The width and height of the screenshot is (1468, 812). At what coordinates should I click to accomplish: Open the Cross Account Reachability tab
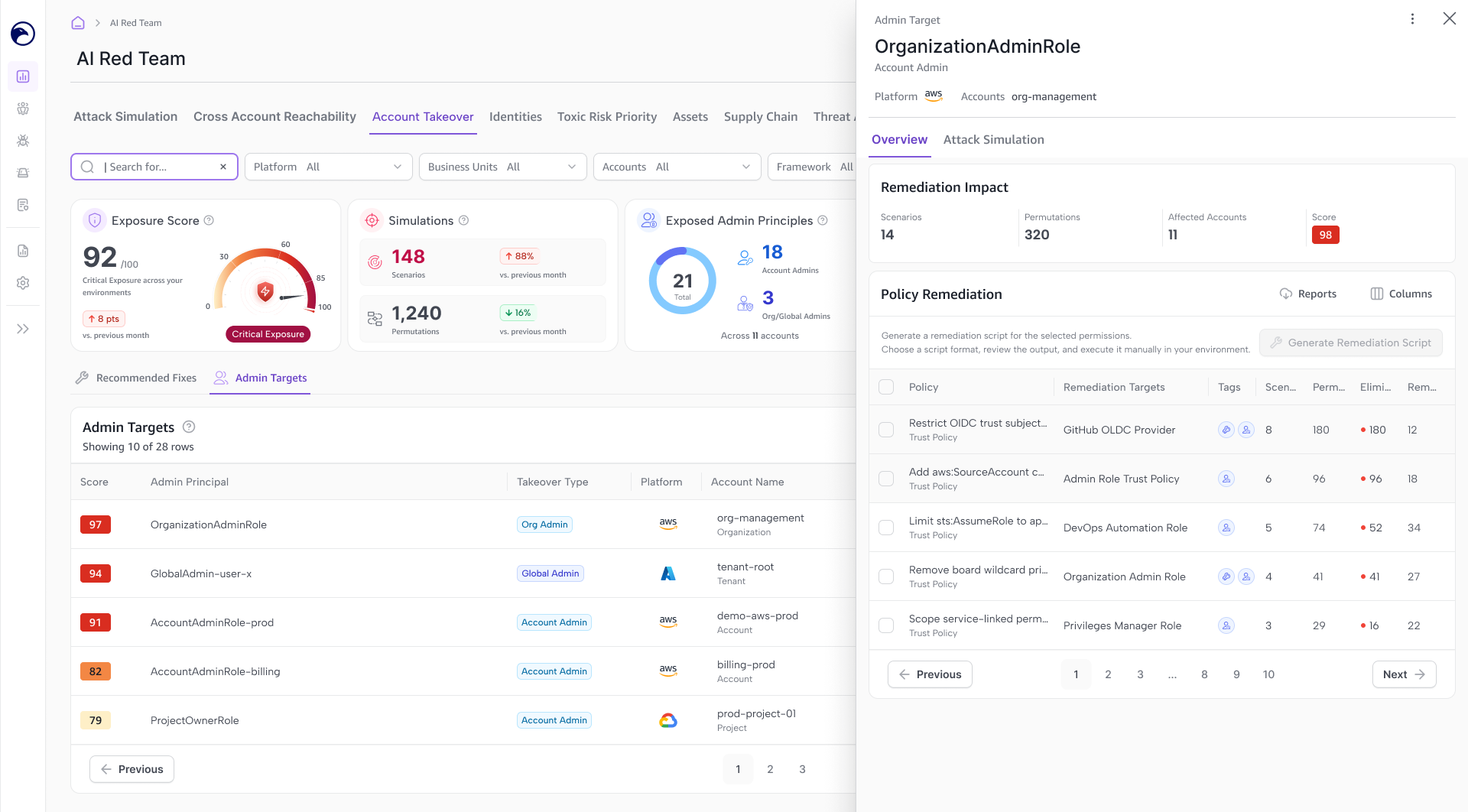click(274, 117)
